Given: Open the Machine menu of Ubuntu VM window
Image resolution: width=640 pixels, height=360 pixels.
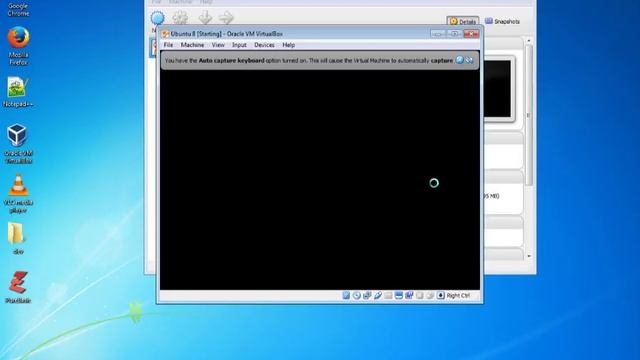Looking at the screenshot, I should point(192,45).
